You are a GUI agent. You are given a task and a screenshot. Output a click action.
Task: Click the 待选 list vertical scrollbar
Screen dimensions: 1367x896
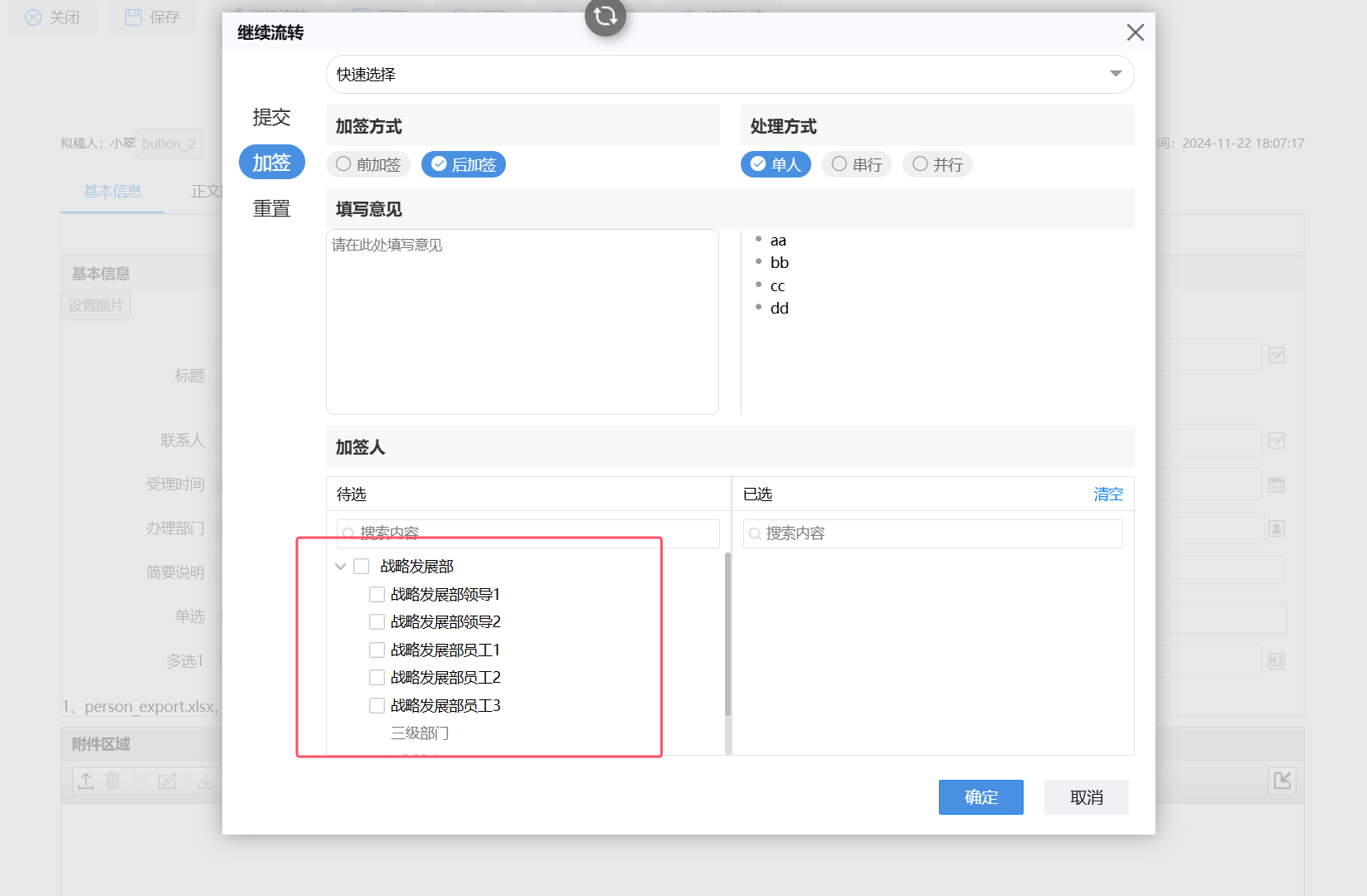click(x=728, y=634)
